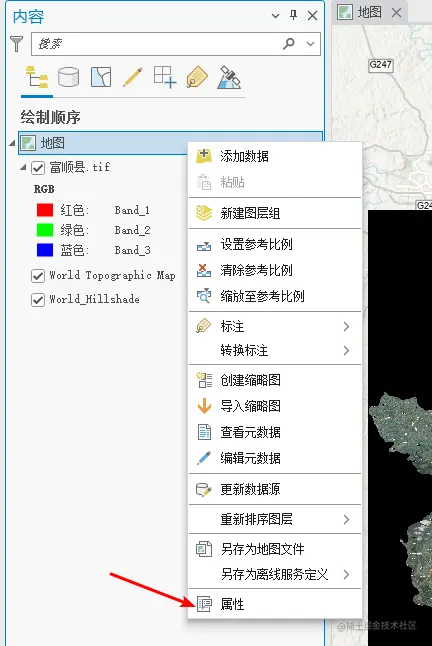
Task: Click the 新建图层组 layer stack icon
Action: point(204,213)
